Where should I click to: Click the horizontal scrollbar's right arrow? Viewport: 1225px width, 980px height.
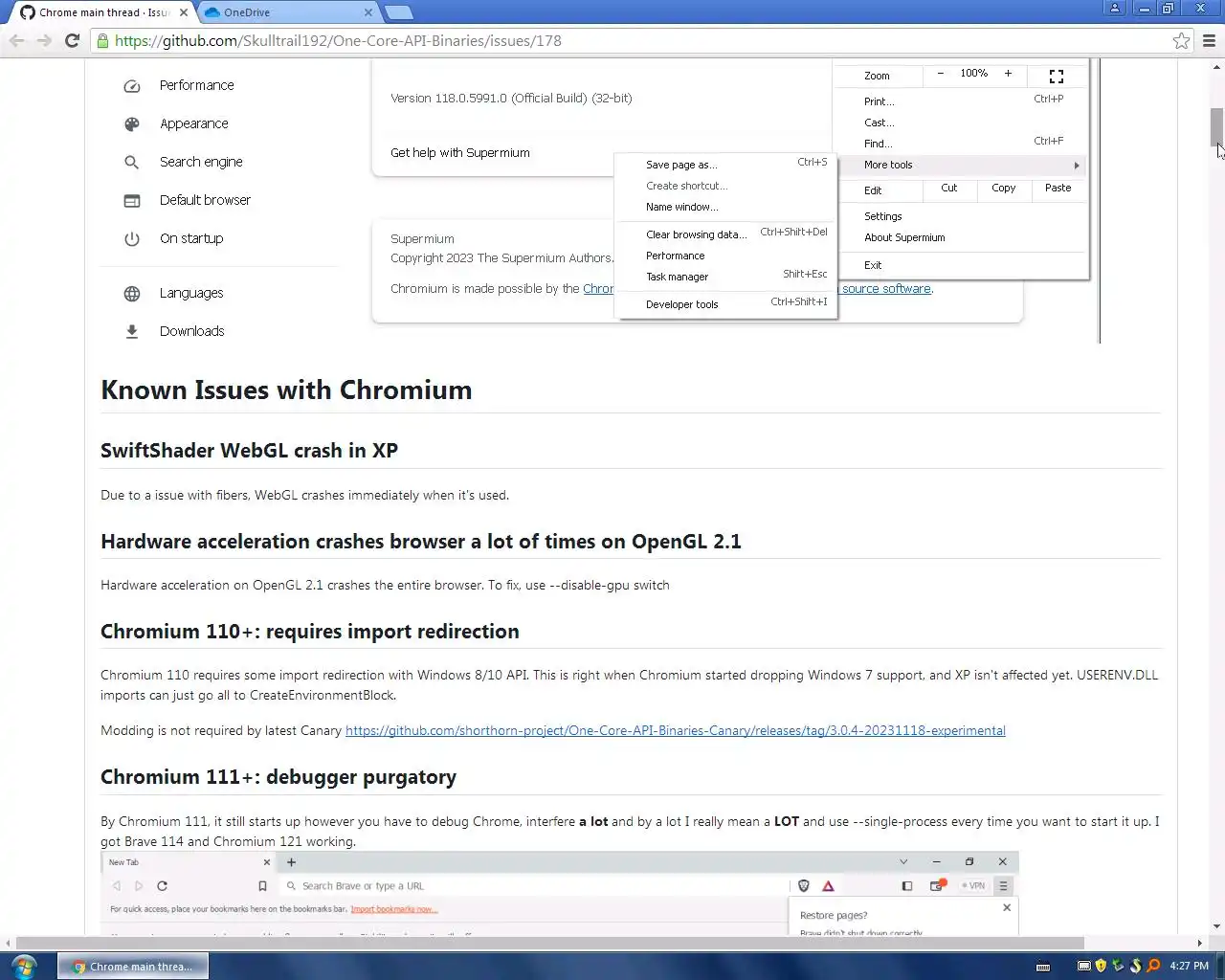(x=1200, y=943)
